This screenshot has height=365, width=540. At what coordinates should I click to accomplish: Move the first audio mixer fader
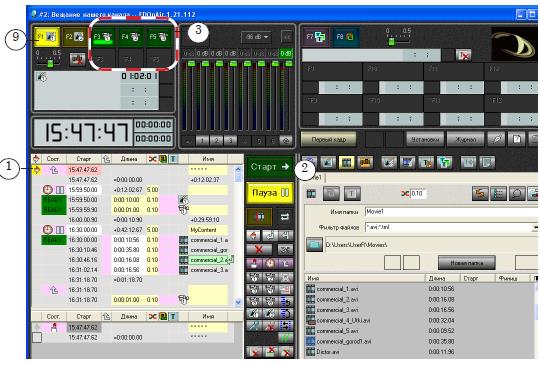point(191,64)
